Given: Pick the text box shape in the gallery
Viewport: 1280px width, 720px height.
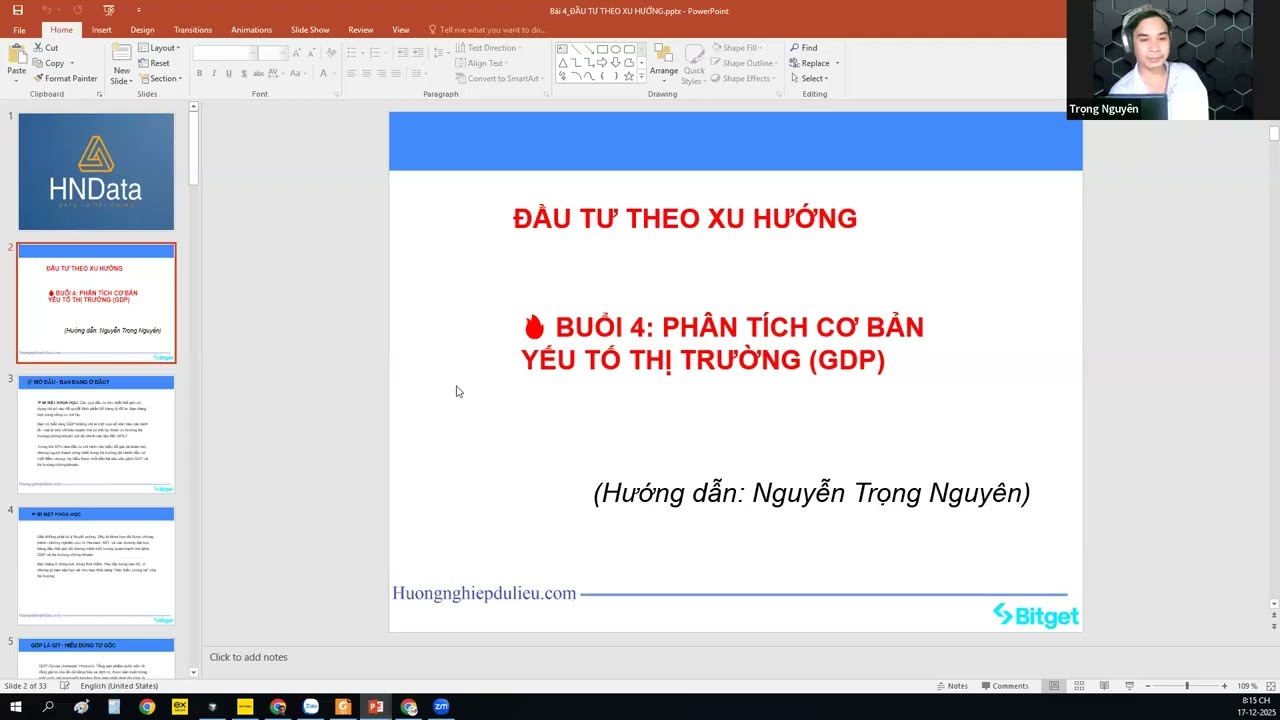Looking at the screenshot, I should click(x=563, y=49).
